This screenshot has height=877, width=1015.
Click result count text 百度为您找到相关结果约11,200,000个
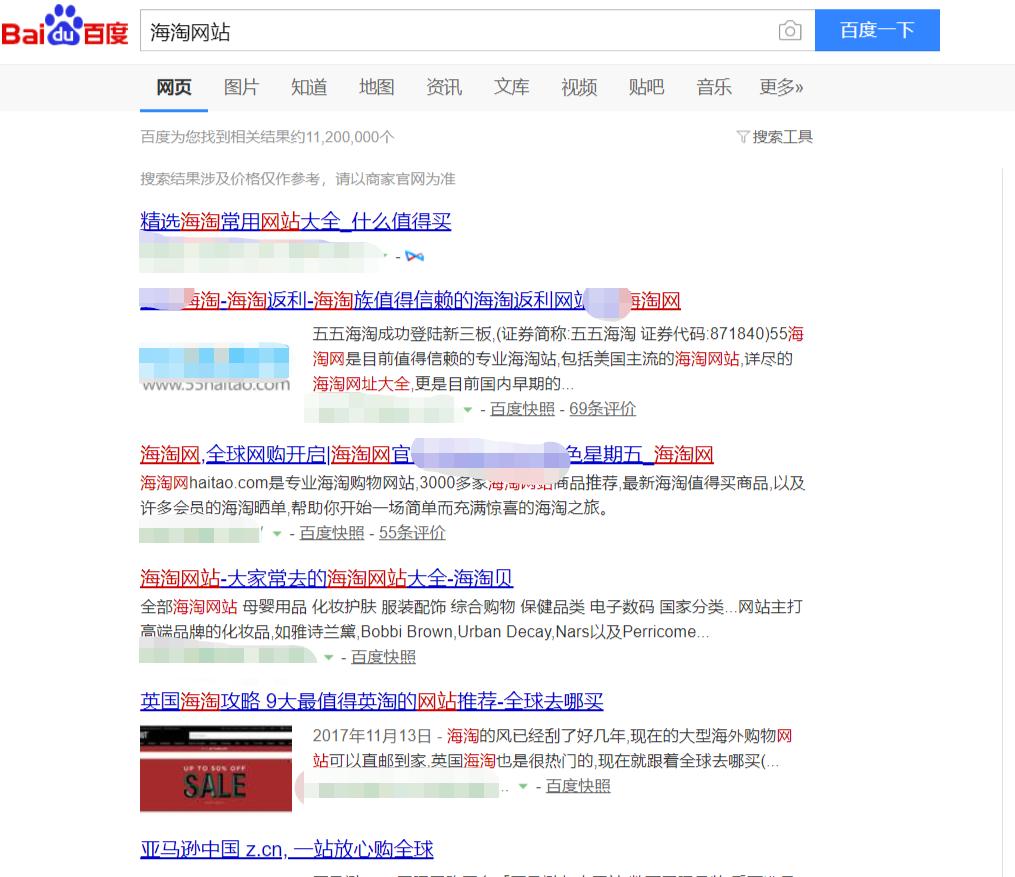click(267, 137)
